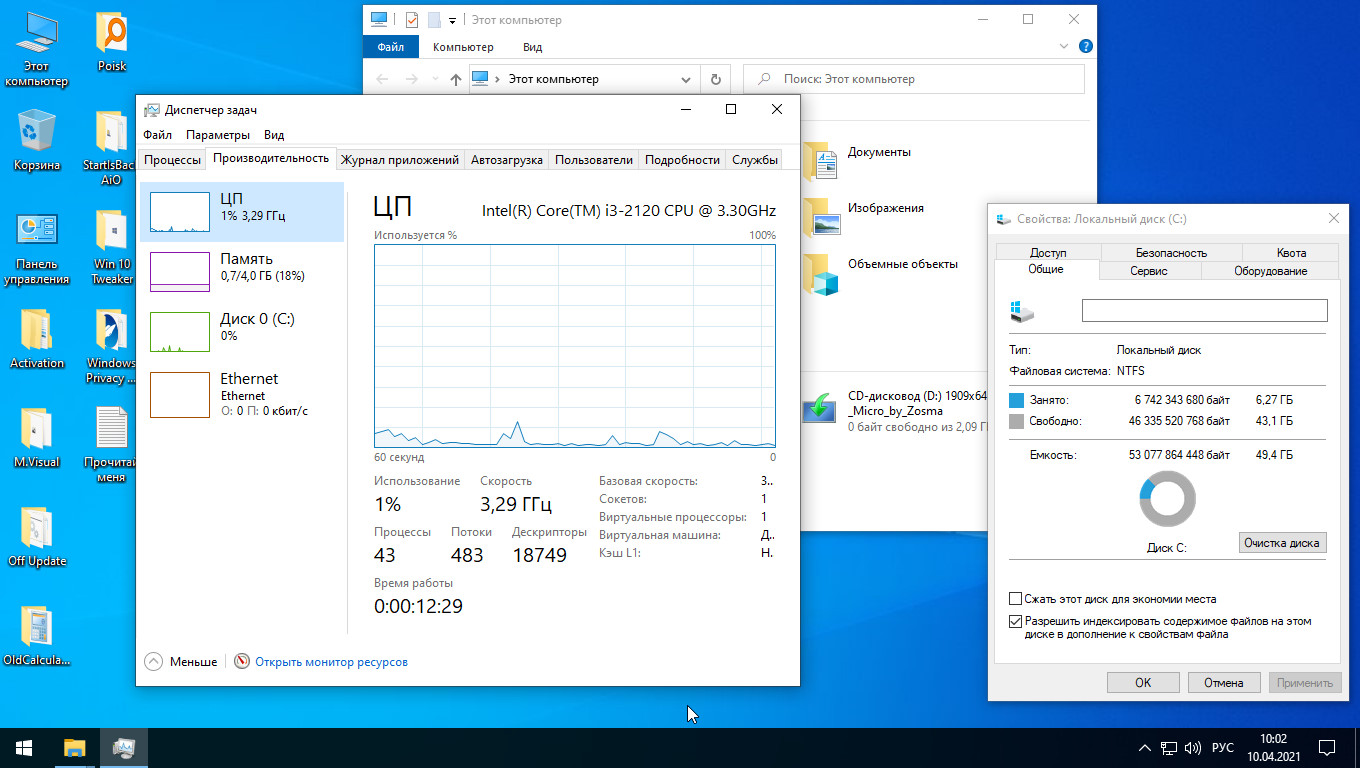Viewport: 1360px width, 768px height.
Task: Open the quick access toolbar customize dropdown
Action: click(x=452, y=20)
